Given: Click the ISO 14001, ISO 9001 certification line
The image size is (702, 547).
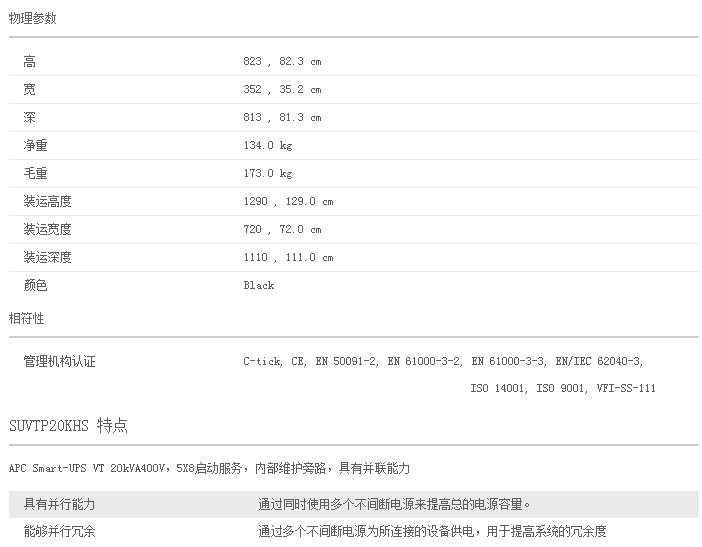Looking at the screenshot, I should 562,388.
